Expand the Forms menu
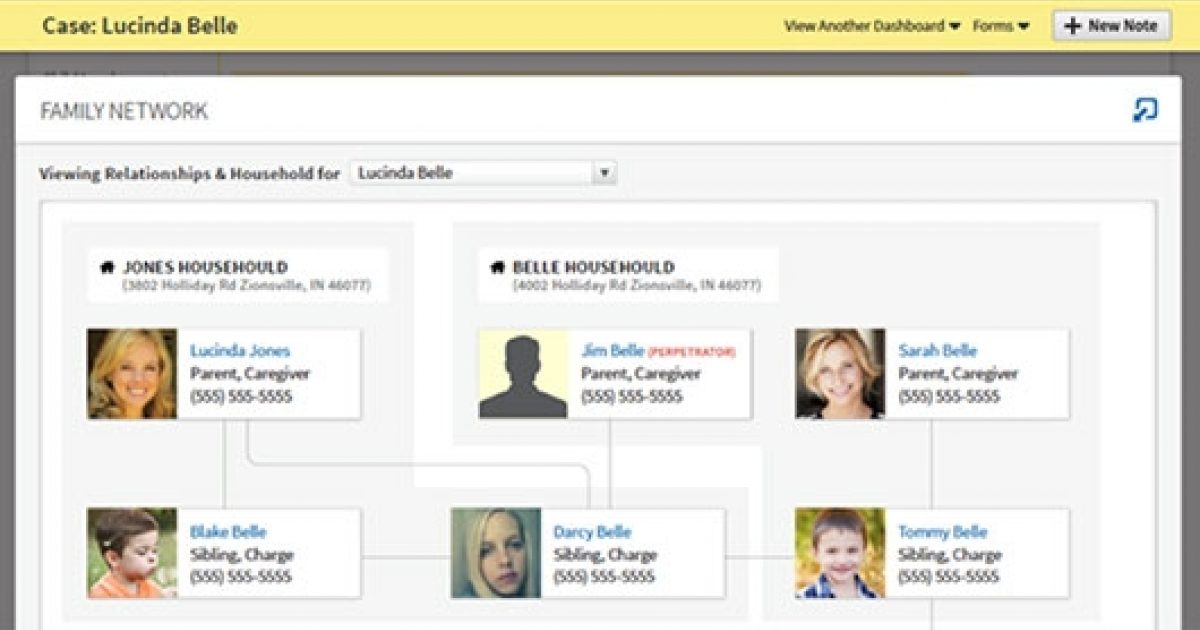Image resolution: width=1200 pixels, height=630 pixels. coord(1000,26)
